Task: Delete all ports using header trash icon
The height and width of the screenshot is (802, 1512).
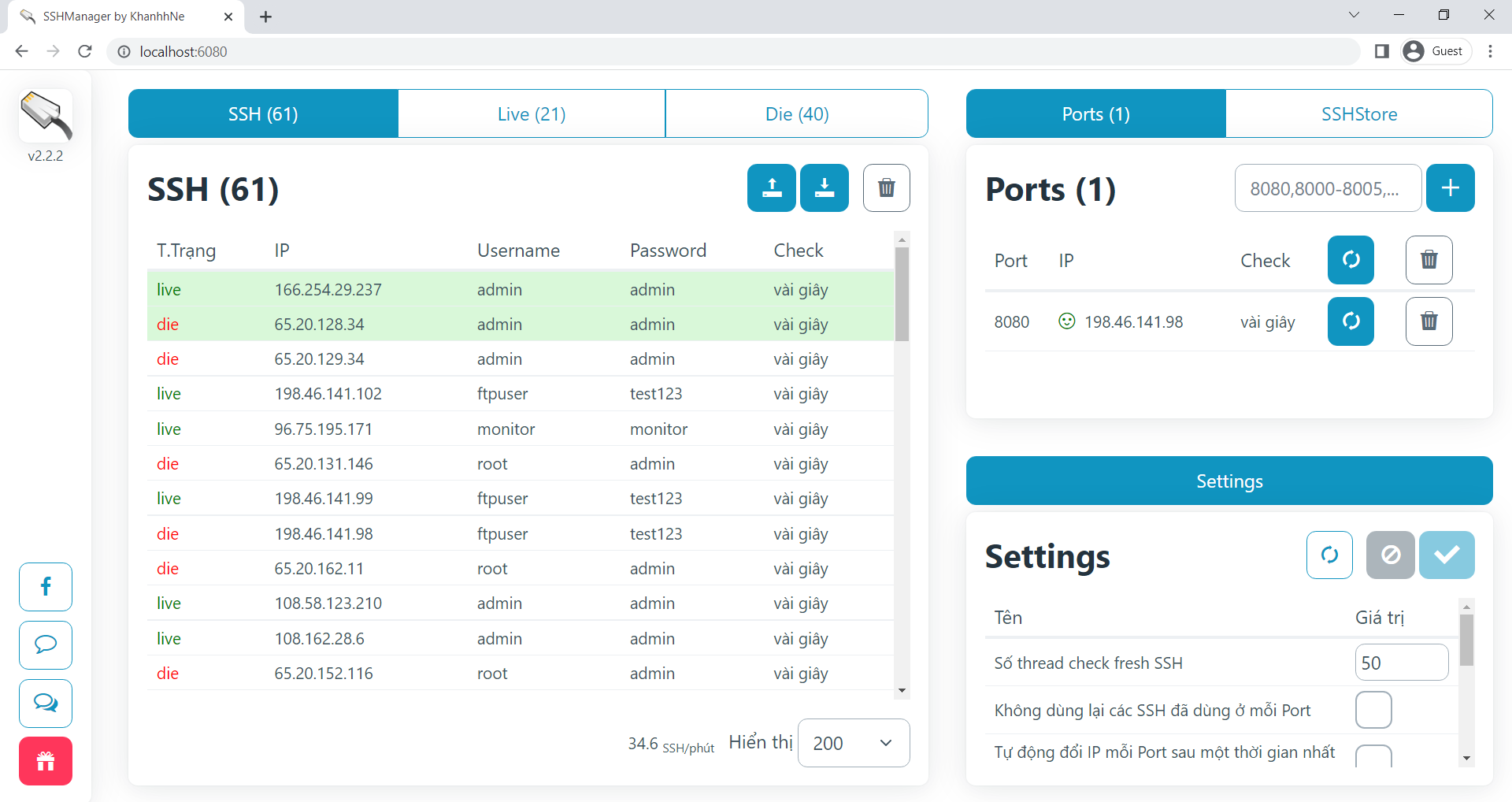Action: (1429, 260)
